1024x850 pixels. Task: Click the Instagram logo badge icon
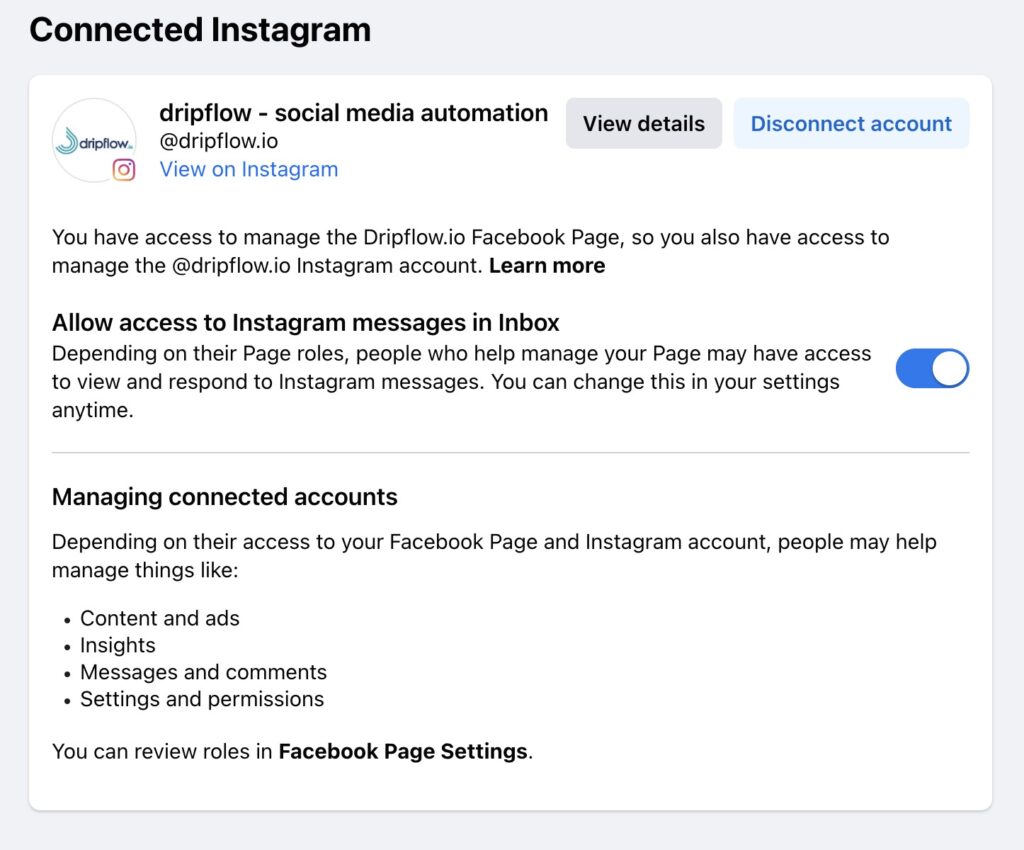[123, 170]
